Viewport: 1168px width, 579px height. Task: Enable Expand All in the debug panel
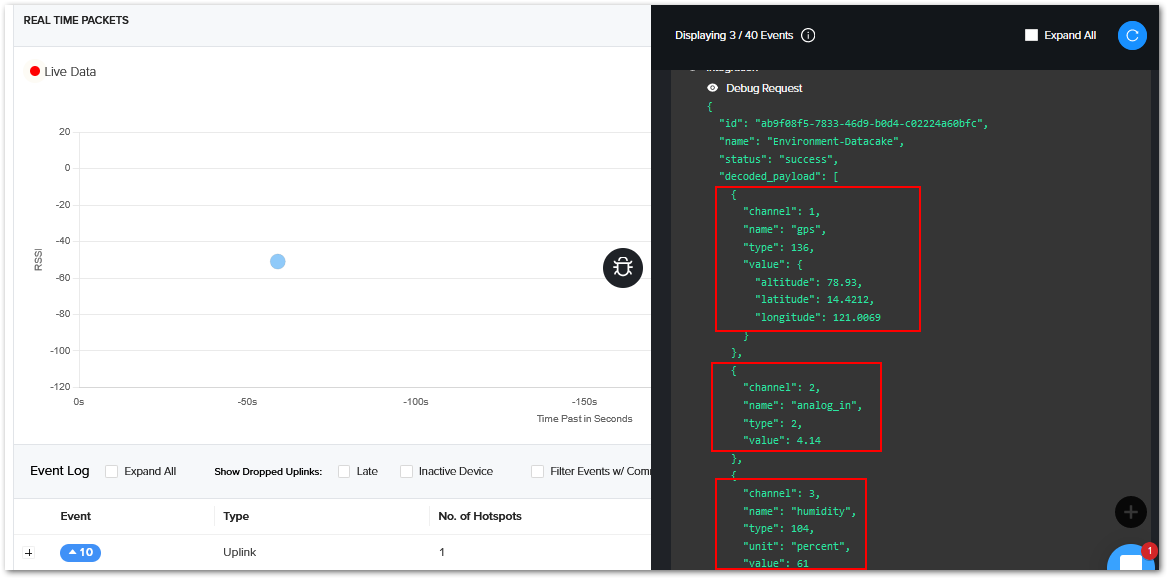tap(1032, 35)
